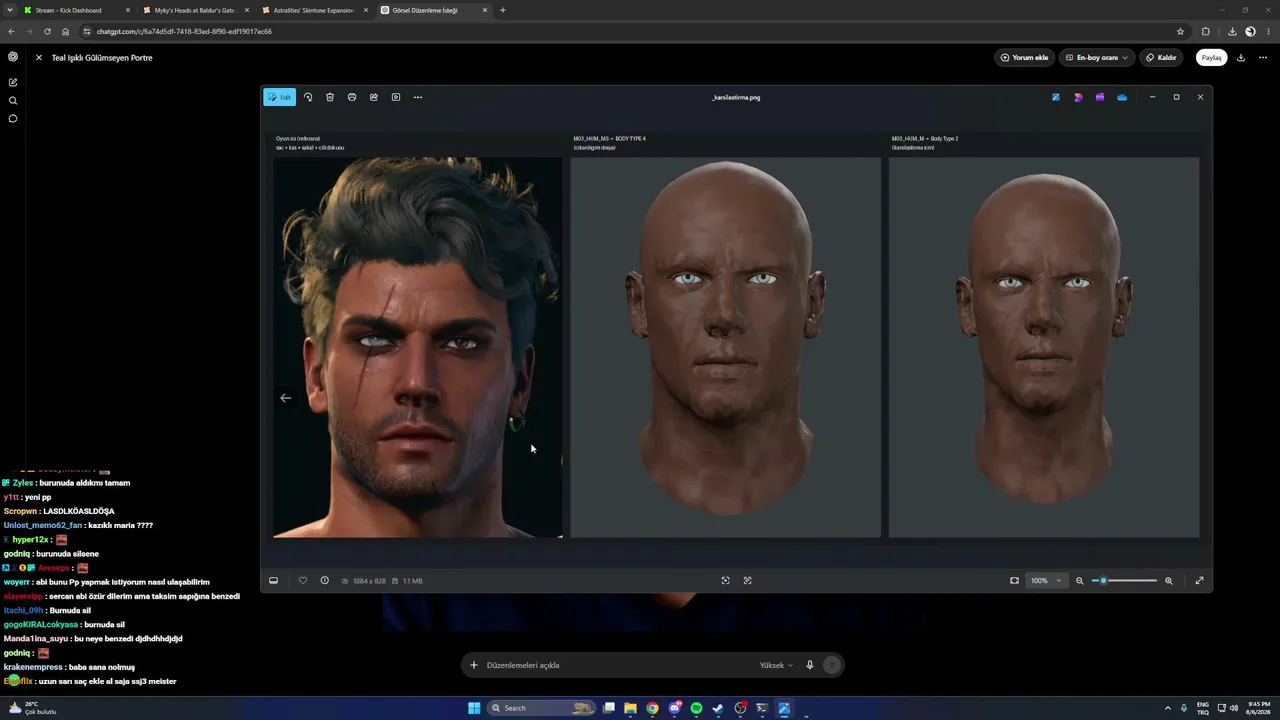Open browser extensions menu
1280x720 pixels.
click(1205, 31)
